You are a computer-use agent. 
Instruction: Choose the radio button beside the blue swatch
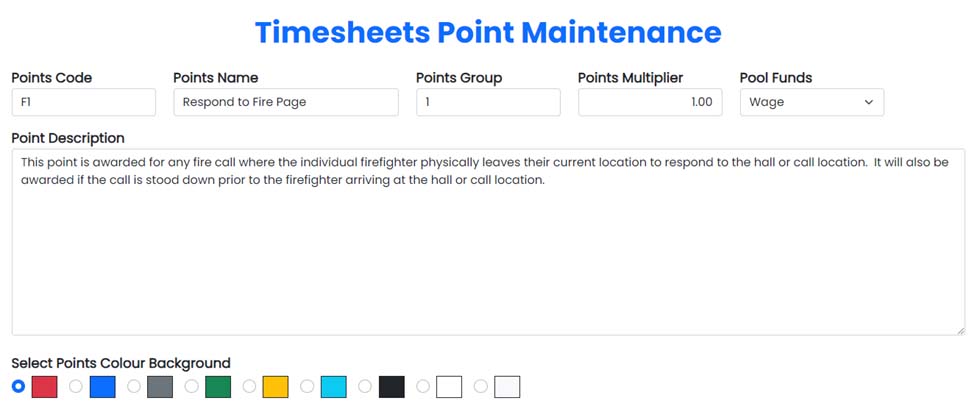[x=76, y=386]
